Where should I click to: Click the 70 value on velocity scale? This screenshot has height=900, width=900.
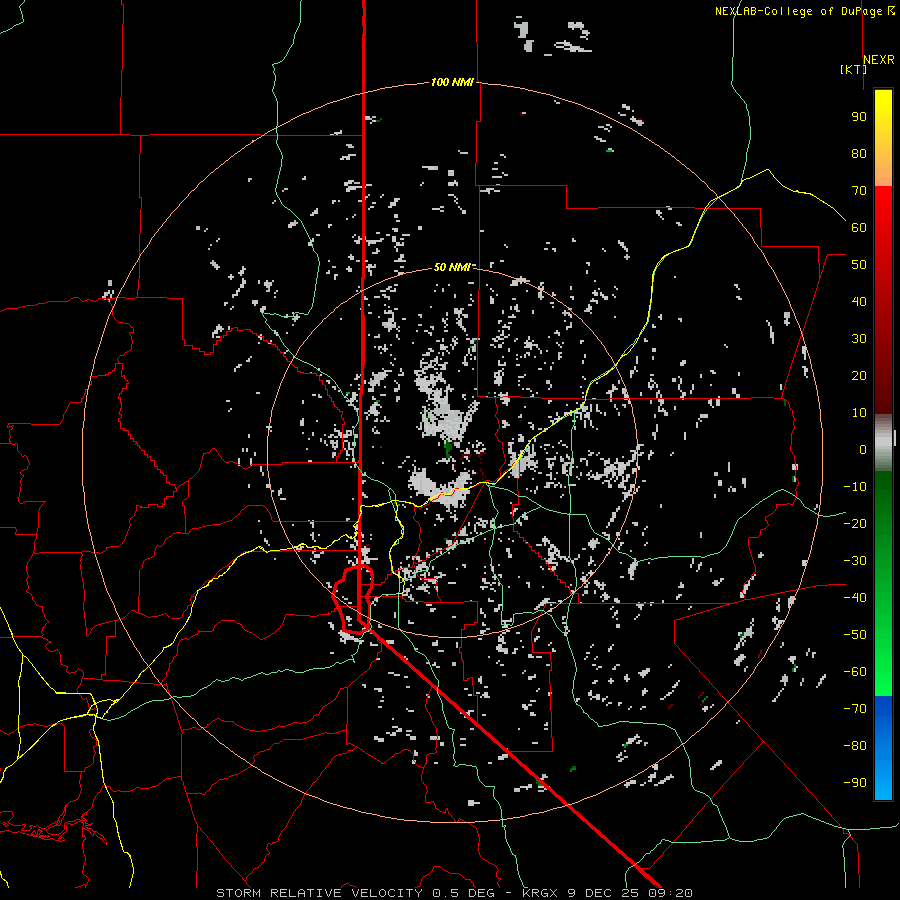[x=859, y=191]
